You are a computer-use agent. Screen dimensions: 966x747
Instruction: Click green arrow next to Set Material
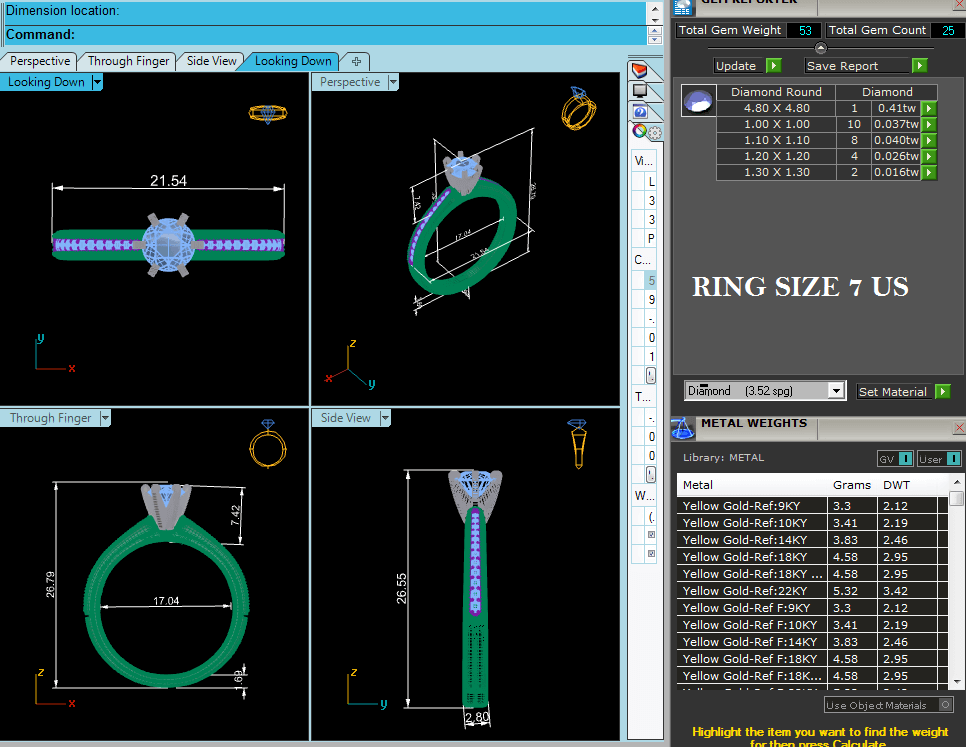click(x=942, y=392)
